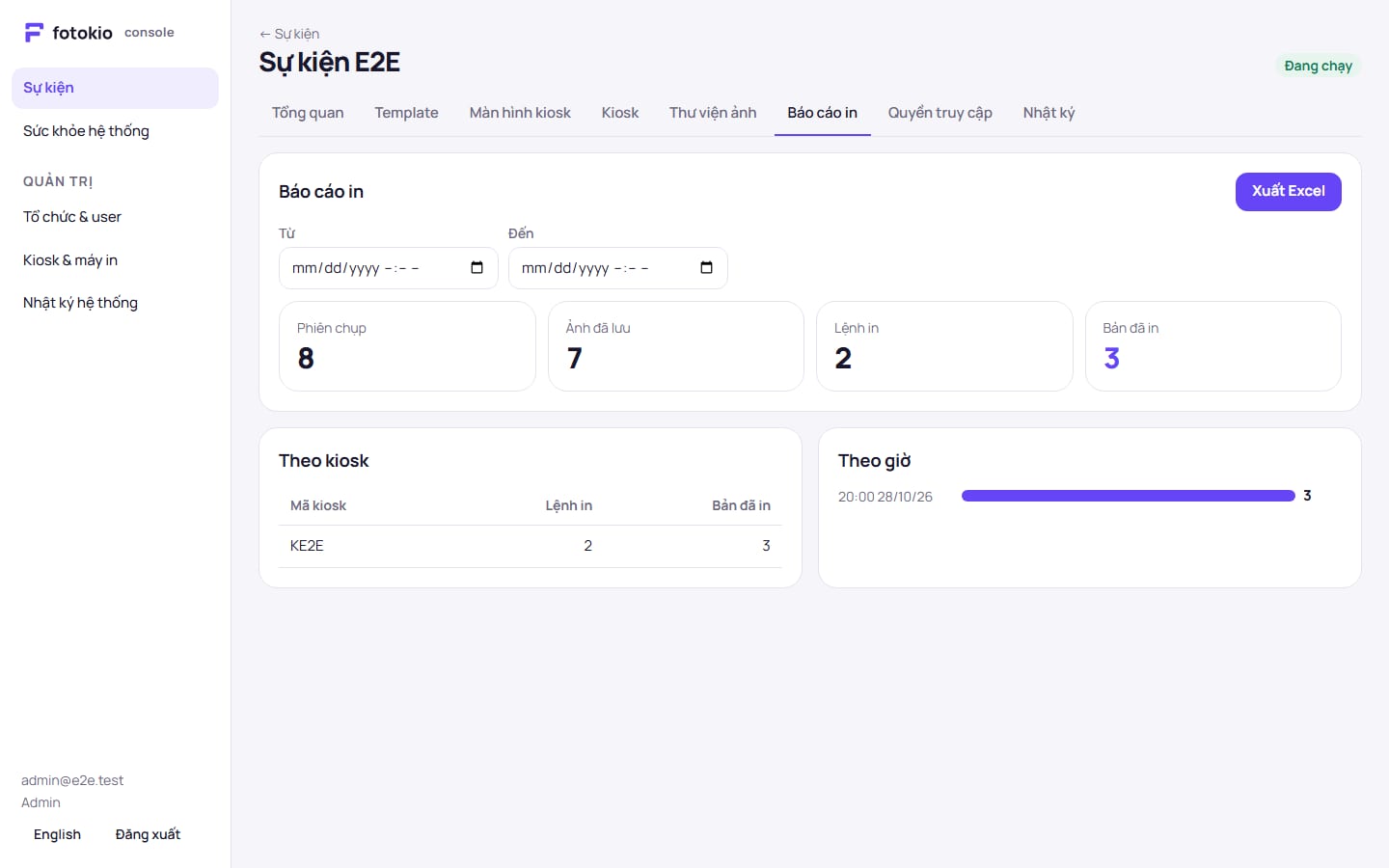Switch language to English
This screenshot has width=1389, height=868.
click(57, 835)
